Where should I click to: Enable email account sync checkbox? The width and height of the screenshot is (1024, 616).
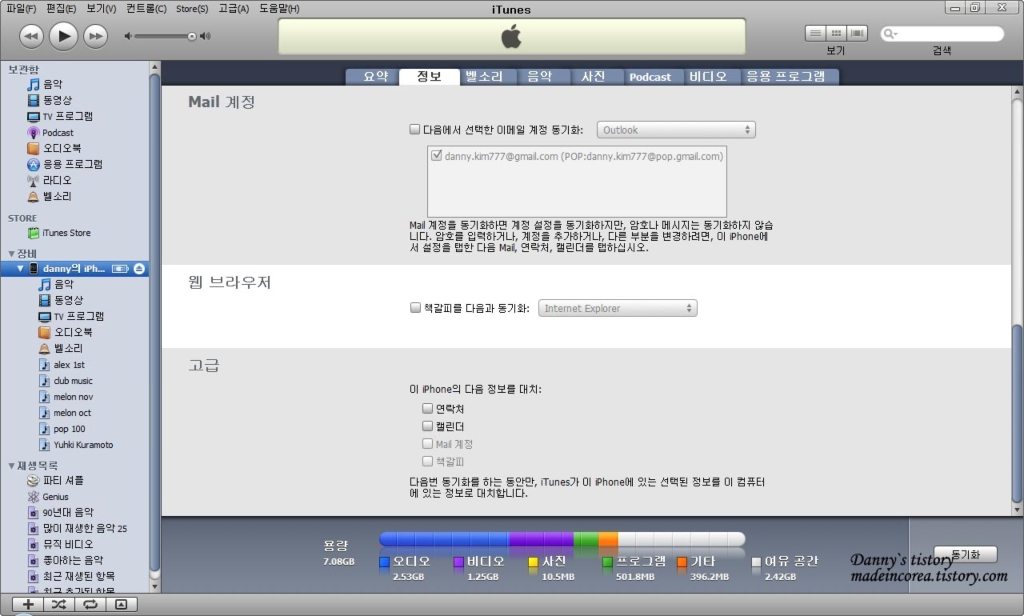click(x=415, y=129)
